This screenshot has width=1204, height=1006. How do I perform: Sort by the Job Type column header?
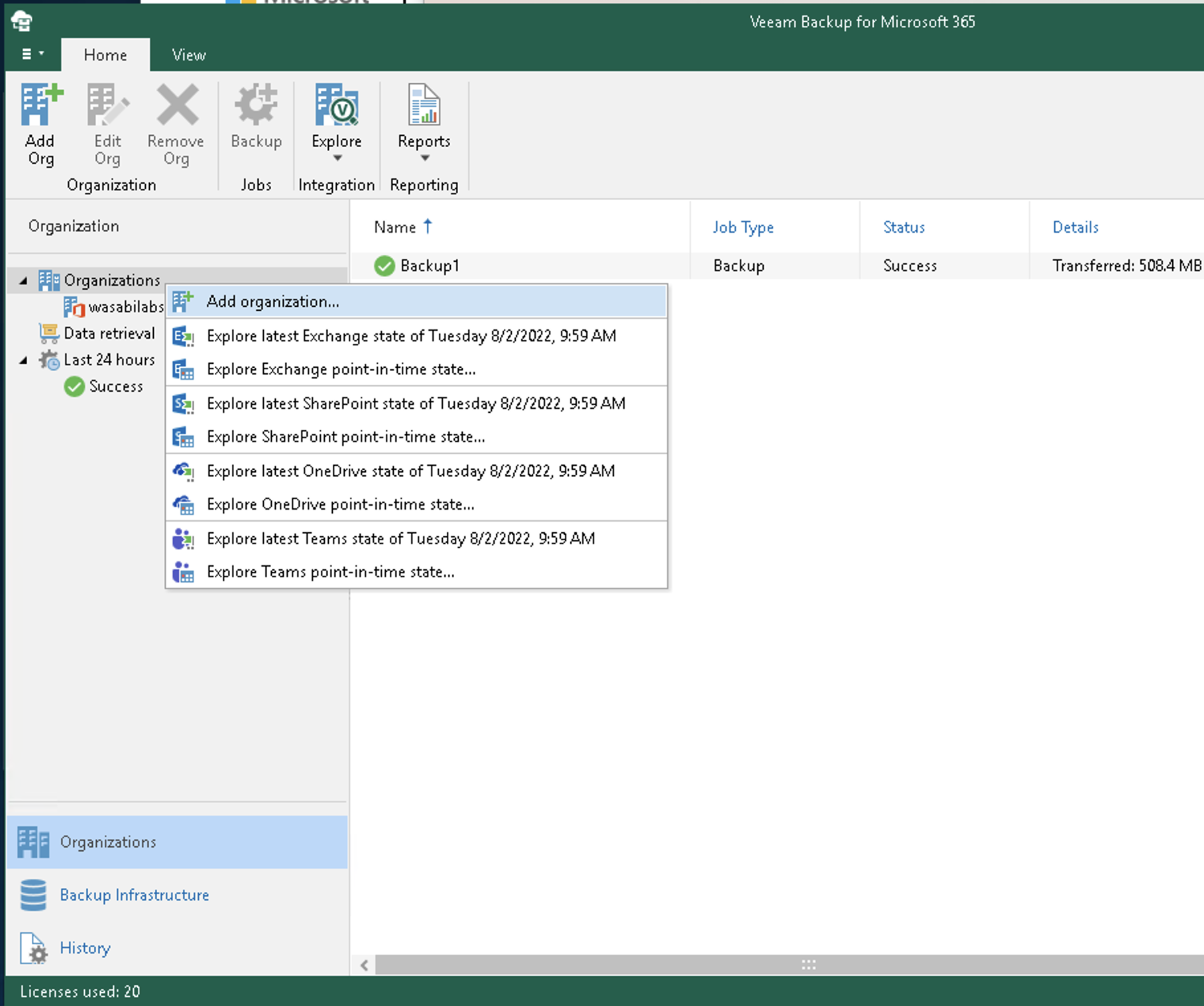click(743, 227)
